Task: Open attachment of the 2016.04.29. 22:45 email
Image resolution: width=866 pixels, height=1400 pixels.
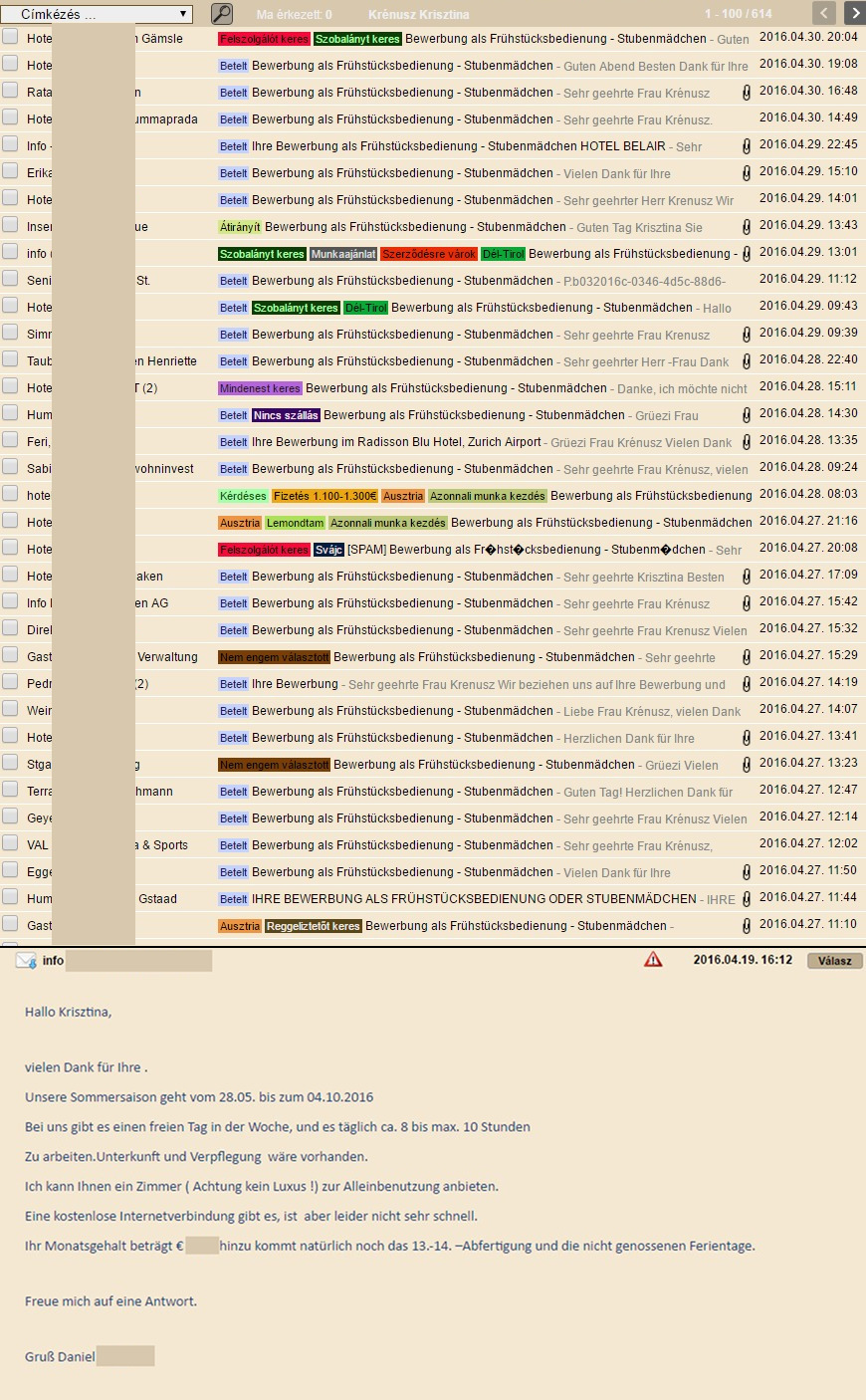Action: click(747, 146)
